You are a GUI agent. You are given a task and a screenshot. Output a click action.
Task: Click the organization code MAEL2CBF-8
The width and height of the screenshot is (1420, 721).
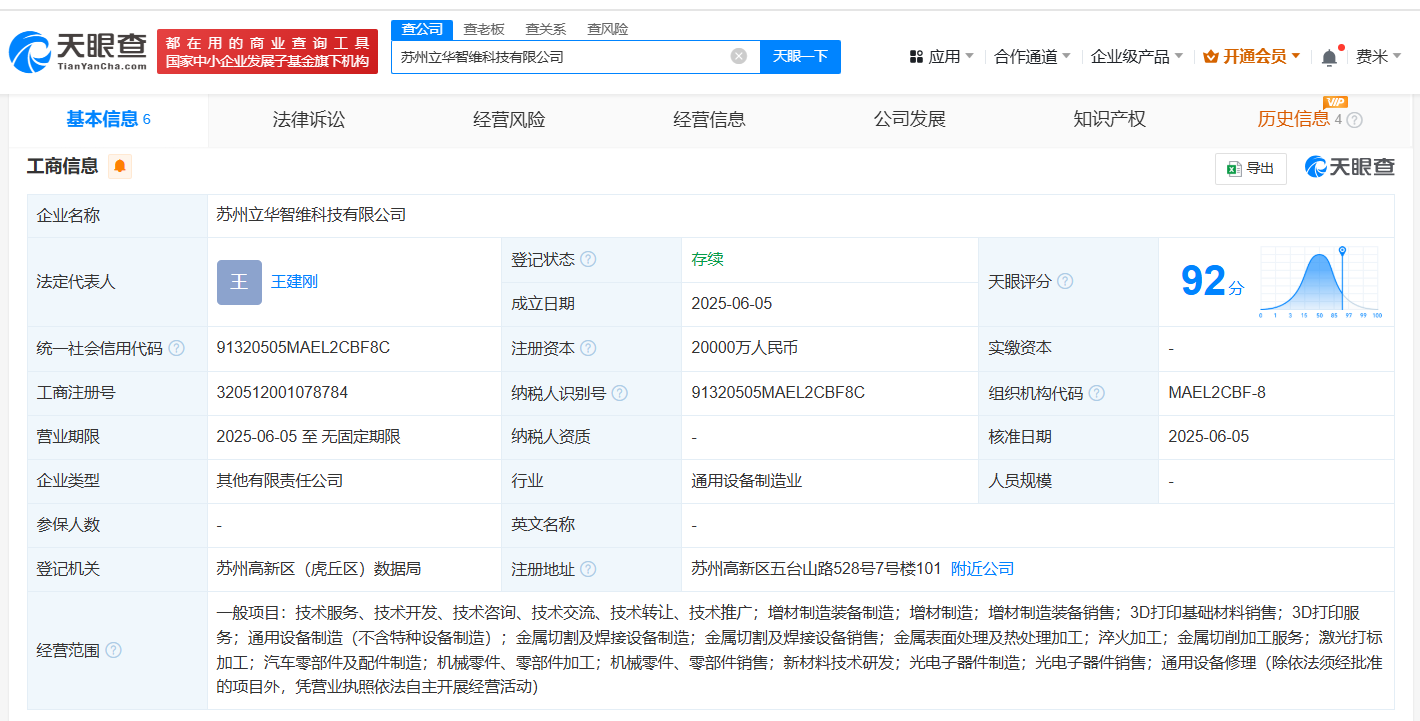click(x=1217, y=393)
